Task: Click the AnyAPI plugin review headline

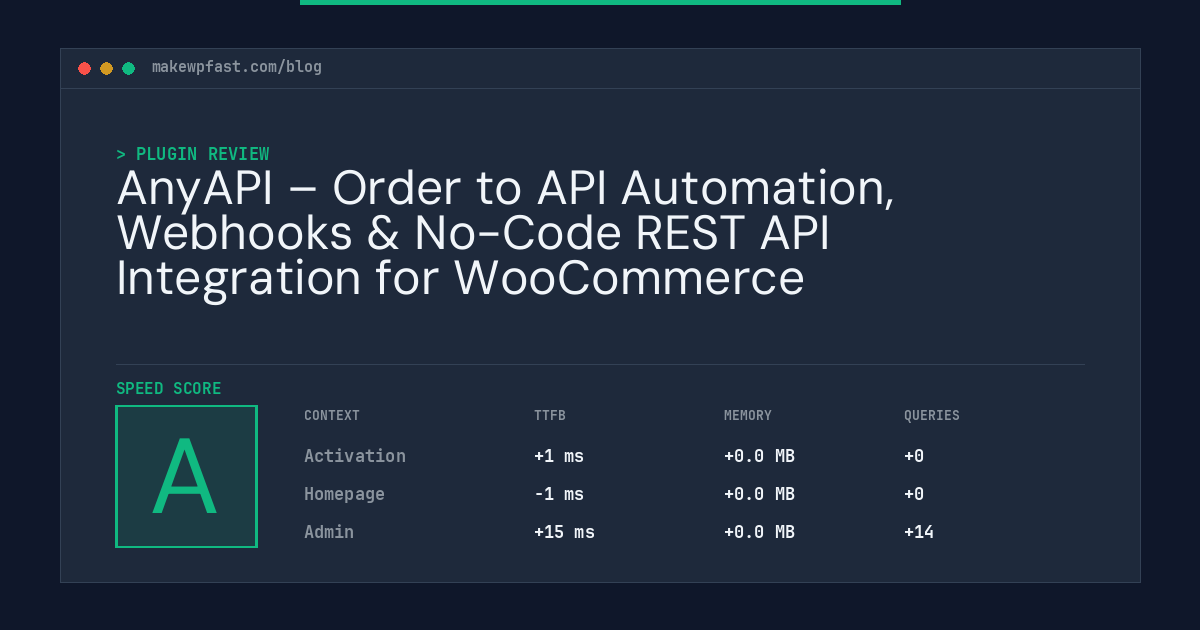Action: (x=505, y=234)
